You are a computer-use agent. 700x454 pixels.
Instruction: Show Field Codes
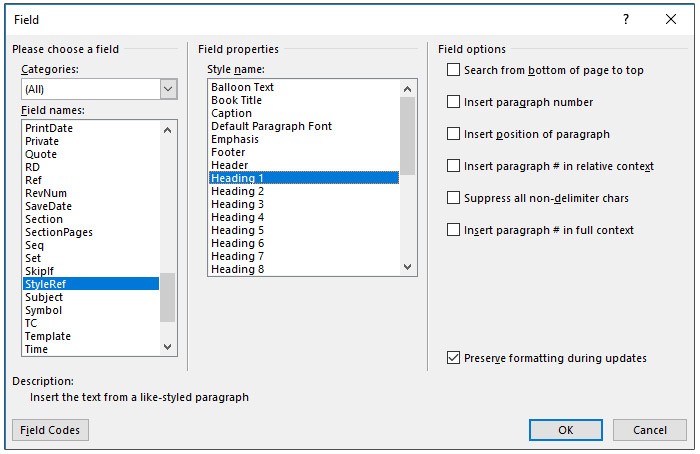point(51,429)
